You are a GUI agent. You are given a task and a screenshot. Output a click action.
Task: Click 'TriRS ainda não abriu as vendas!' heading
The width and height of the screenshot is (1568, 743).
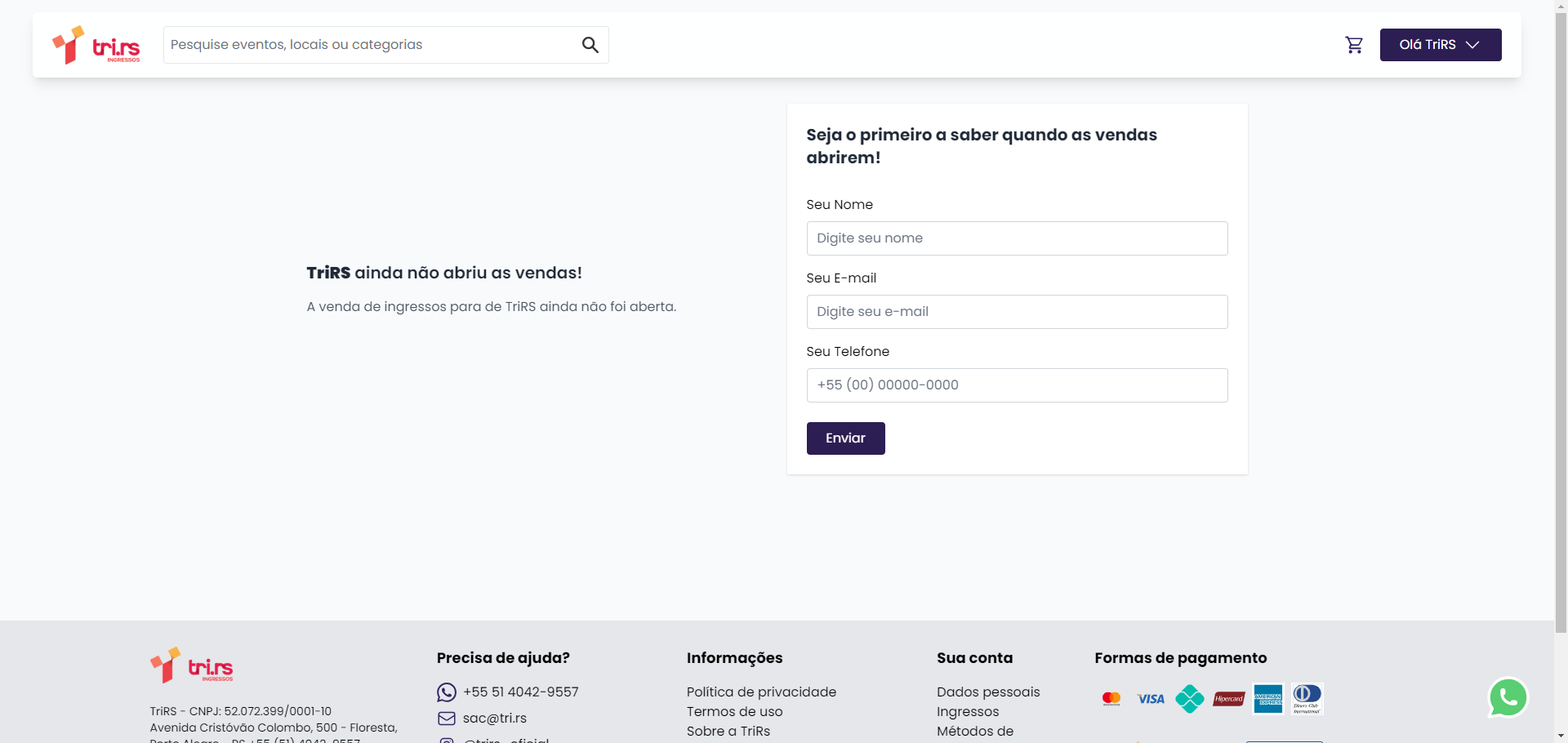point(444,273)
